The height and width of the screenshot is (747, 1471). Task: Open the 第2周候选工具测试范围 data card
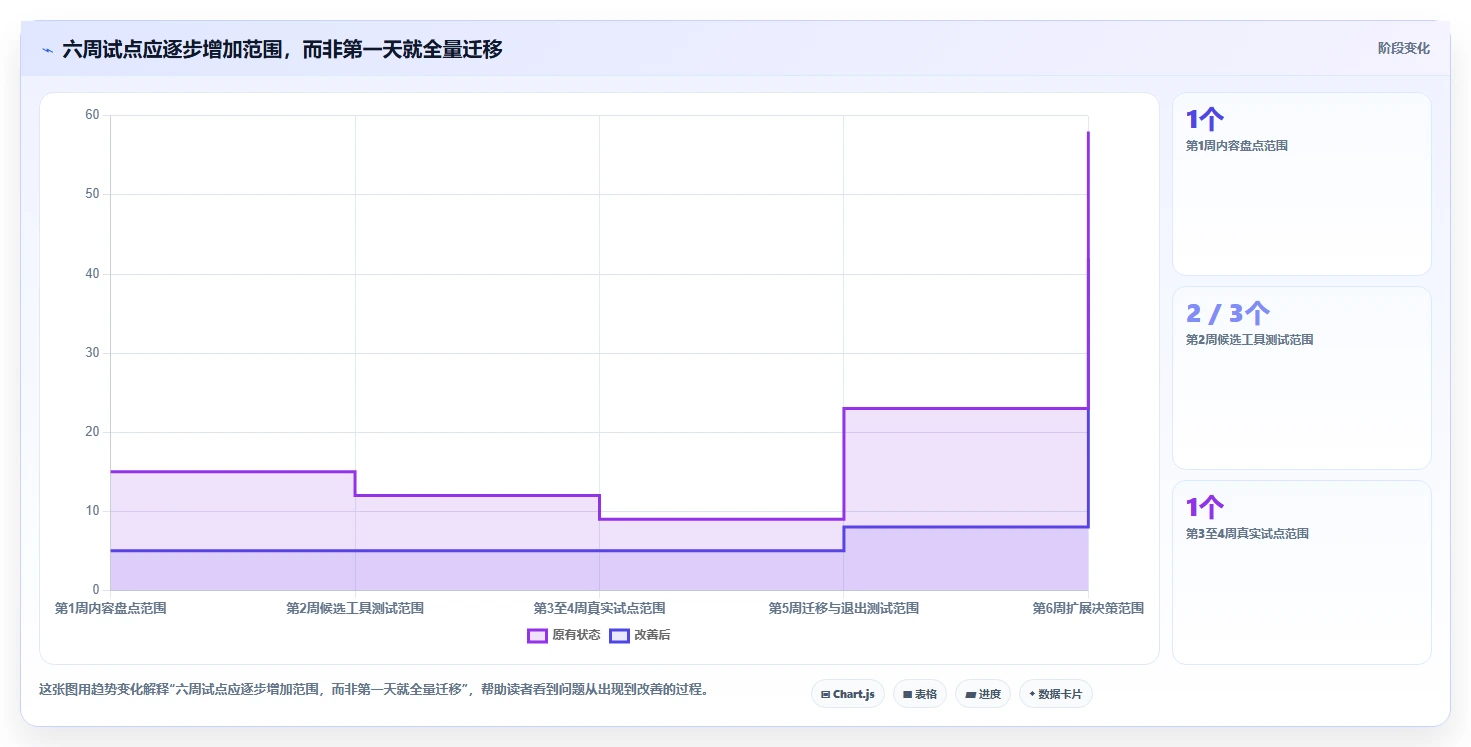[1301, 378]
